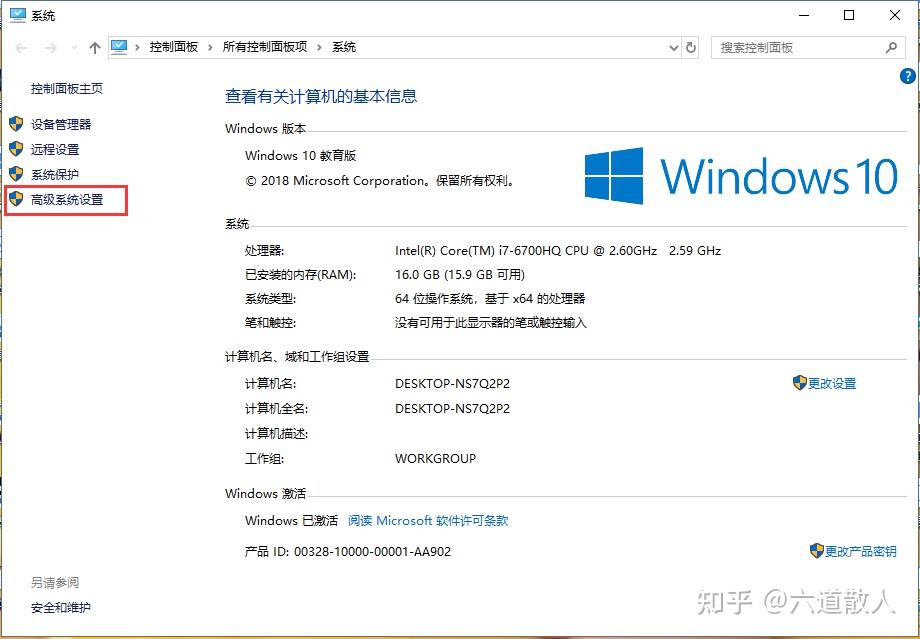Click the Forward navigation arrow

50,48
